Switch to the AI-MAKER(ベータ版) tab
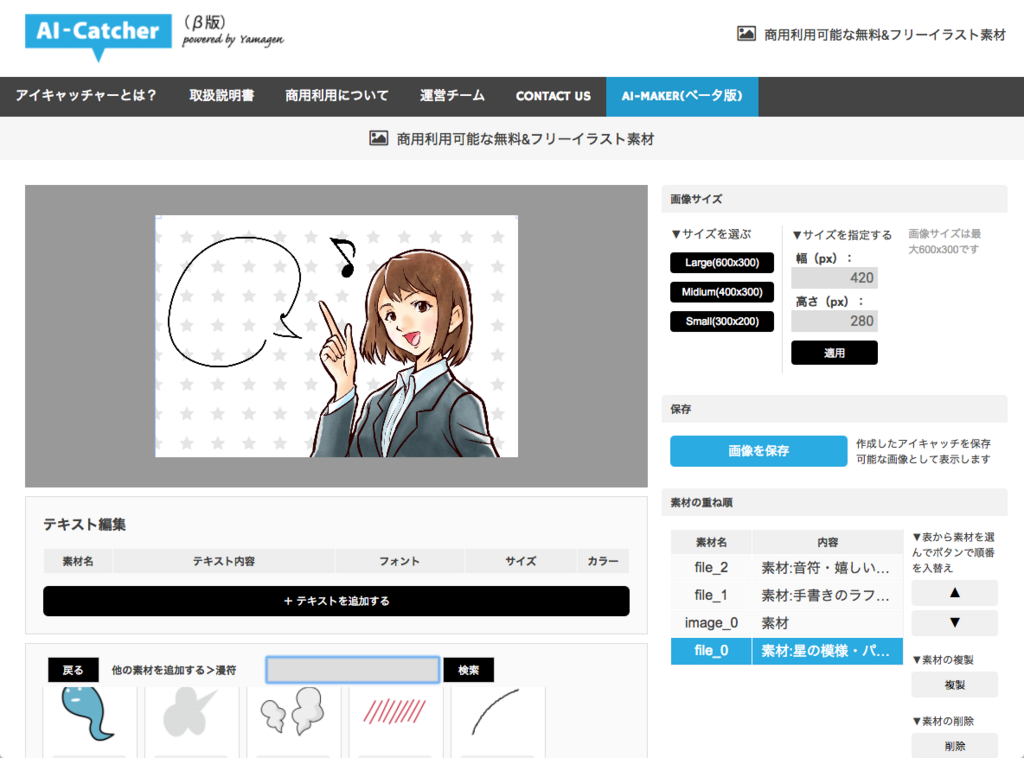The width and height of the screenshot is (1024, 758). [x=682, y=96]
